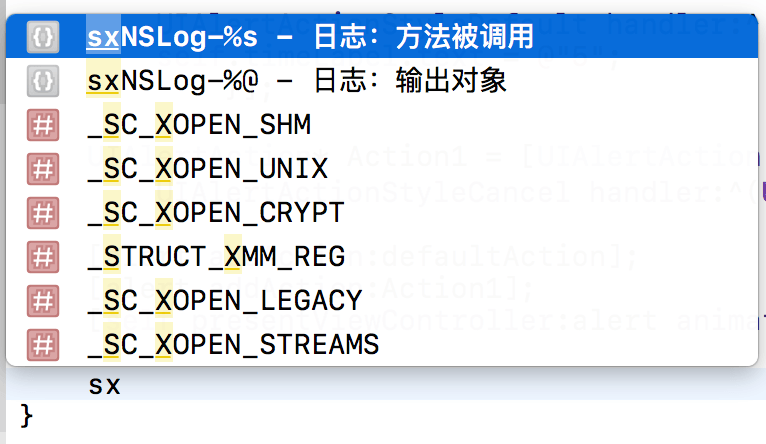Click the snippet braces icon beside sxNSLog-%s
The height and width of the screenshot is (444, 766).
pyautogui.click(x=43, y=37)
